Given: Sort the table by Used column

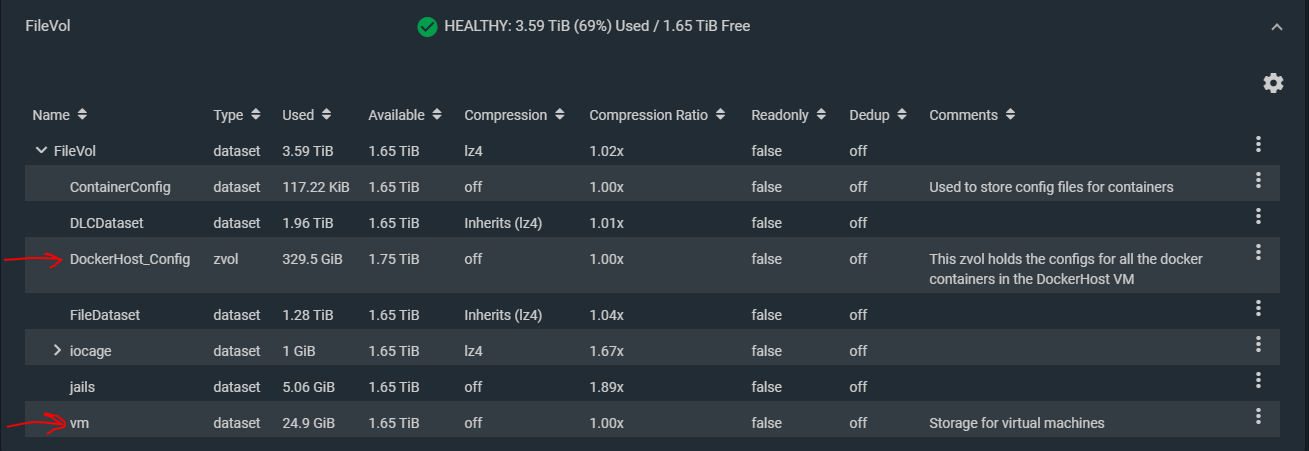Looking at the screenshot, I should 307,115.
